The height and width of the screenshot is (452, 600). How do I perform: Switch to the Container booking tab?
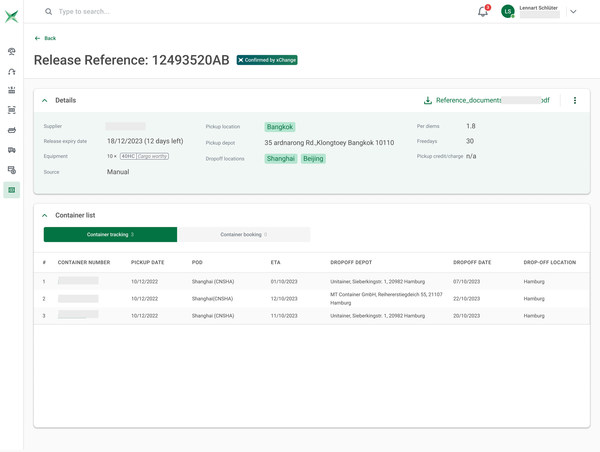tap(244, 234)
